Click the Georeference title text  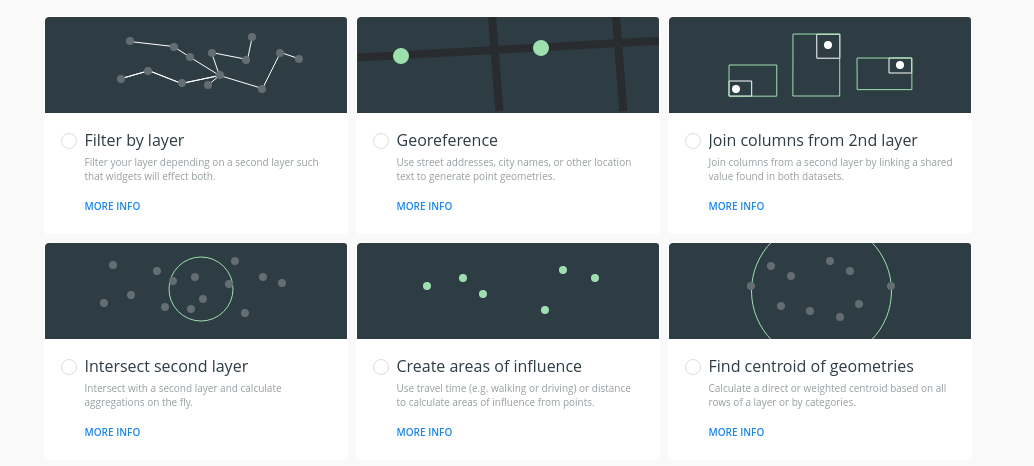[x=447, y=140]
